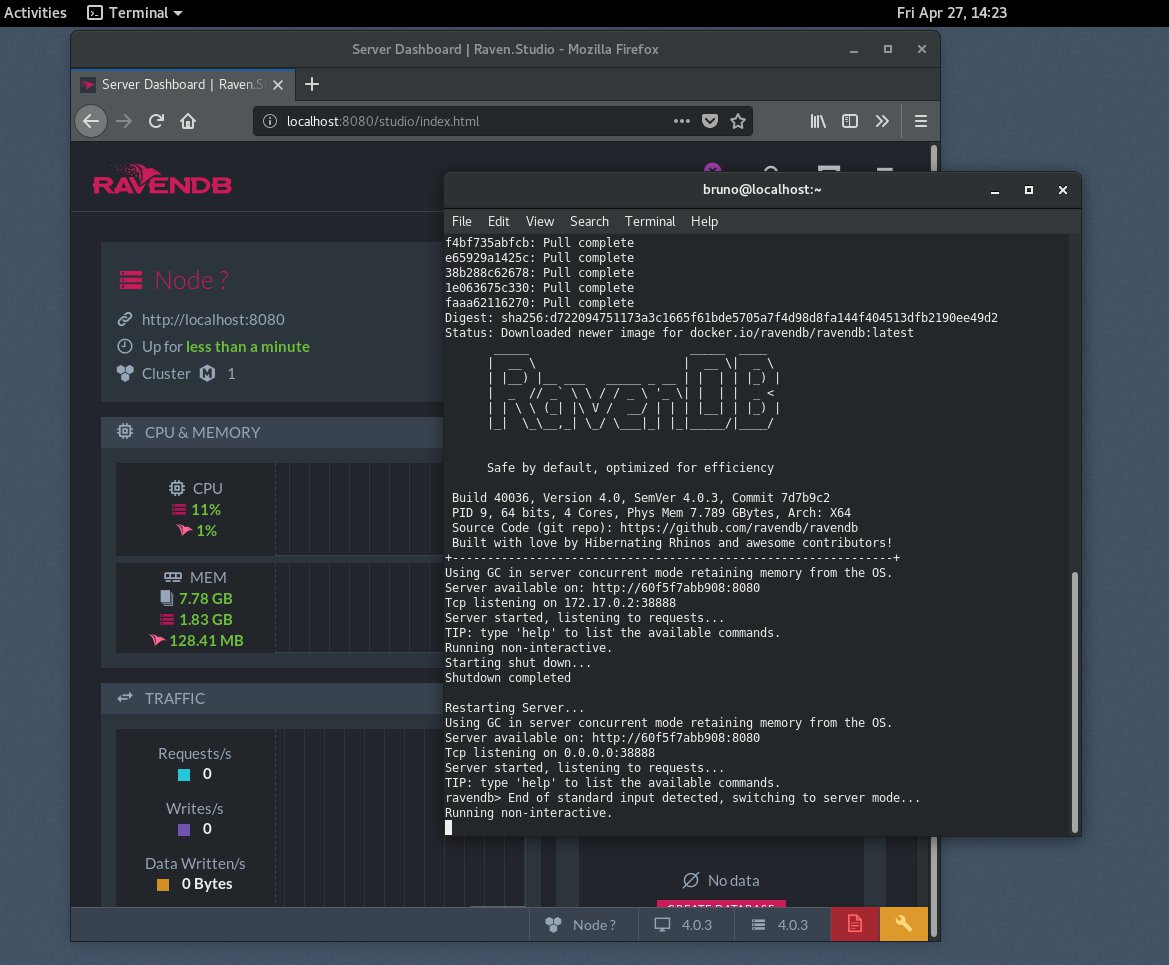This screenshot has height=965, width=1169.
Task: Open the red logs document icon in status bar
Action: point(854,923)
